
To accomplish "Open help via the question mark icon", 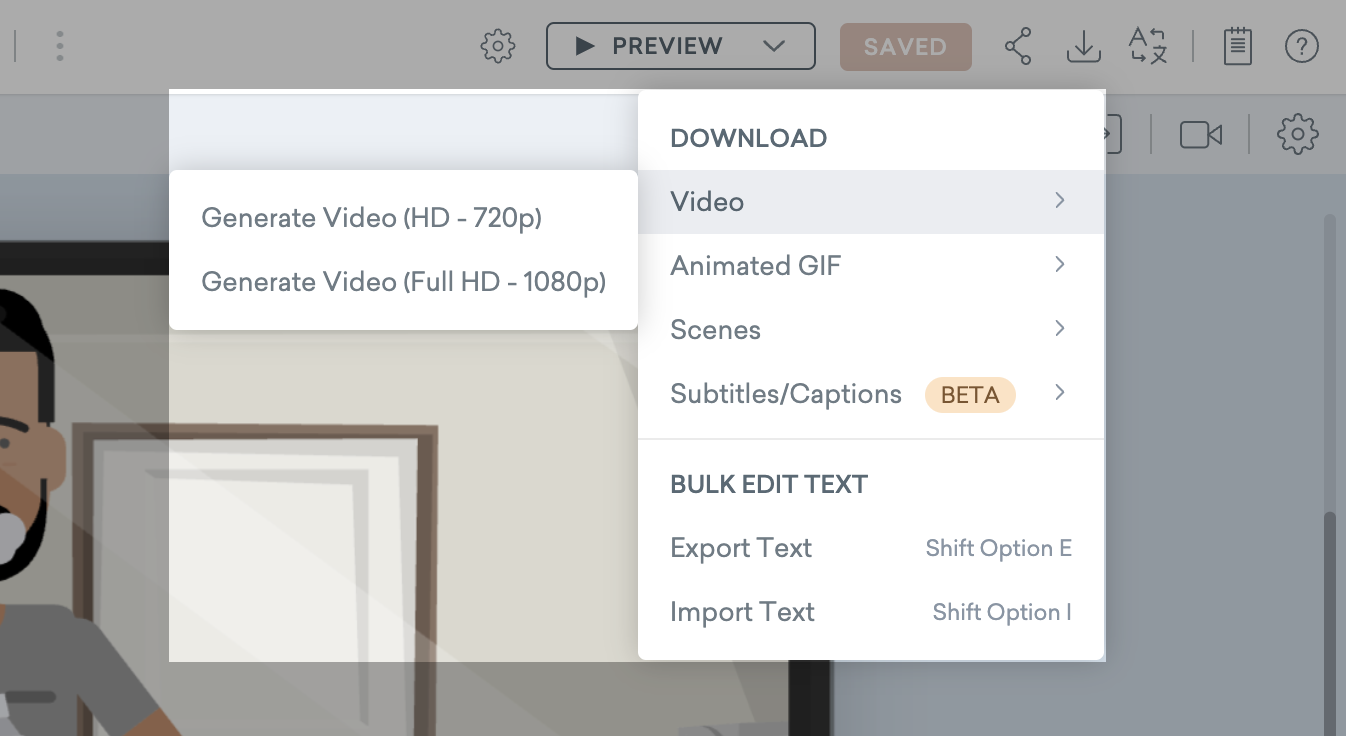I will [x=1301, y=46].
